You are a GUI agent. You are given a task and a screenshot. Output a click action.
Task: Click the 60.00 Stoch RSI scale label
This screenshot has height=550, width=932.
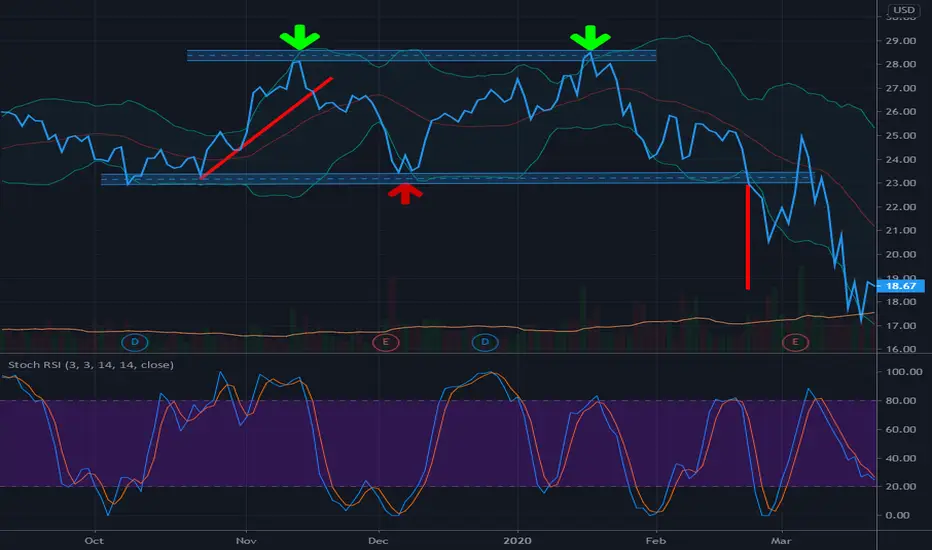903,429
